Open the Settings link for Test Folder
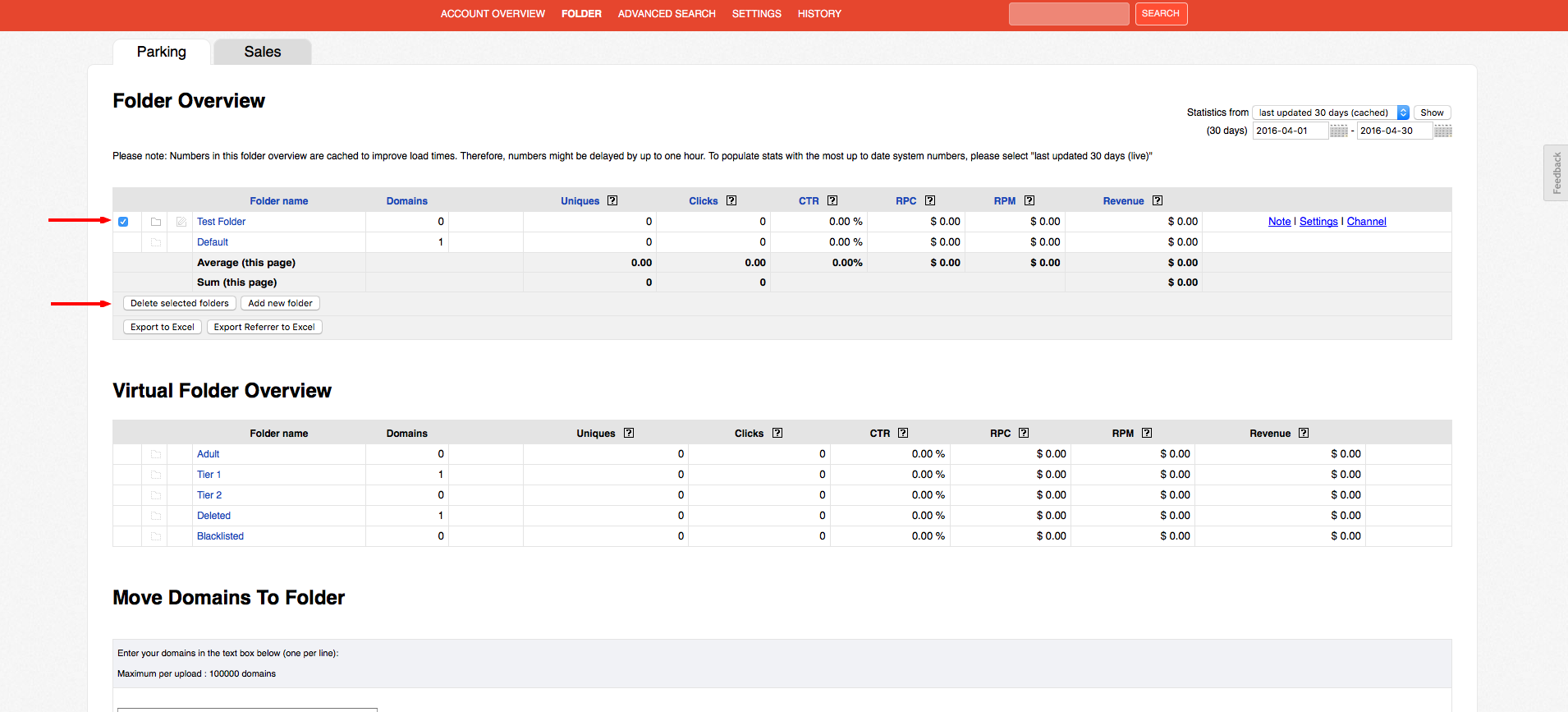Viewport: 1568px width, 712px height. point(1318,222)
